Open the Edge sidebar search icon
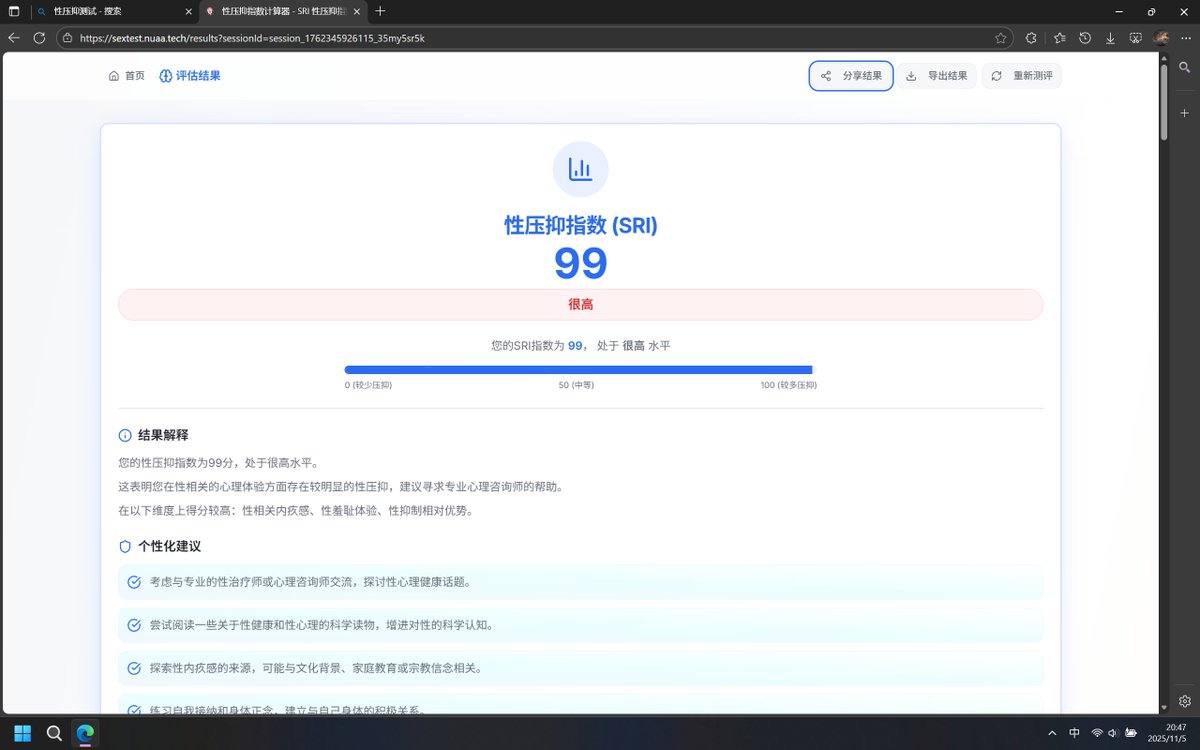This screenshot has height=750, width=1200. (x=1185, y=68)
